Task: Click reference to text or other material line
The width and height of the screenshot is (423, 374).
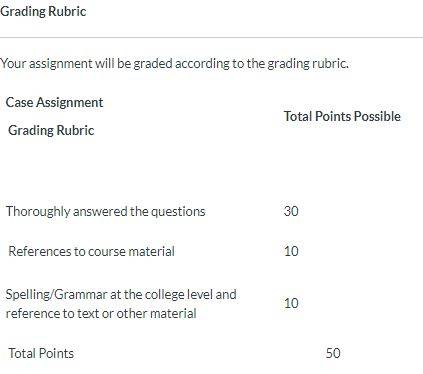Action: 101,313
